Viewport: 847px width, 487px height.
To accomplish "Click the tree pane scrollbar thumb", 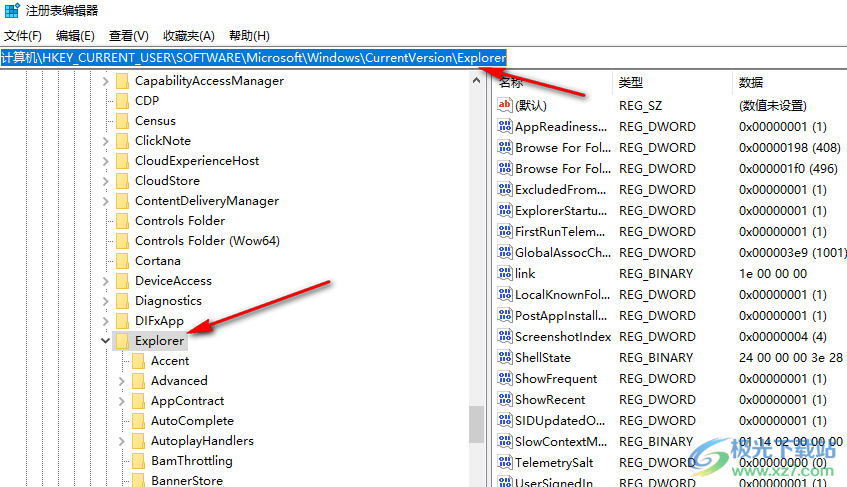I will [476, 424].
